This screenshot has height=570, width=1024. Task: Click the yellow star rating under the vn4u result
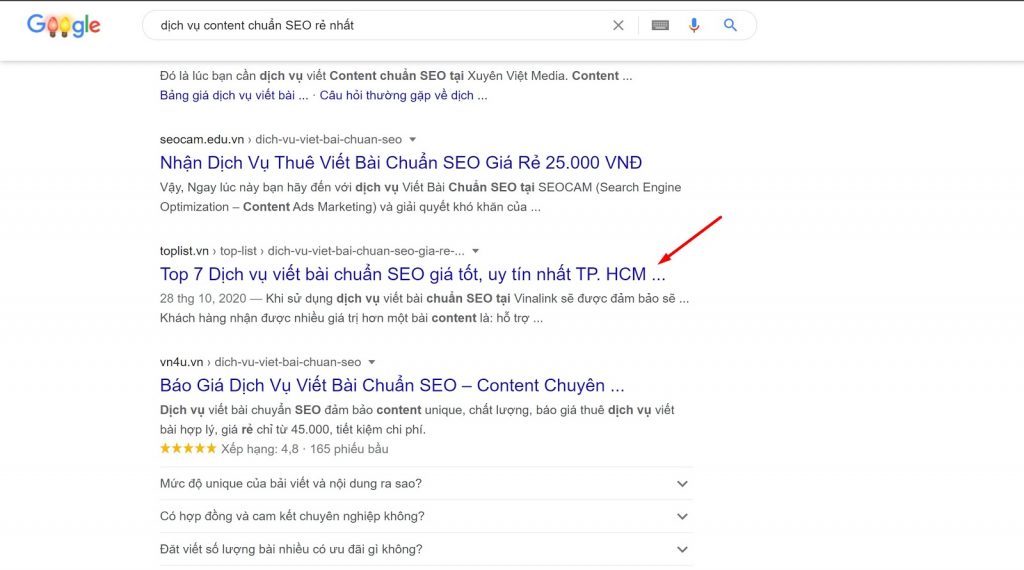coord(188,449)
